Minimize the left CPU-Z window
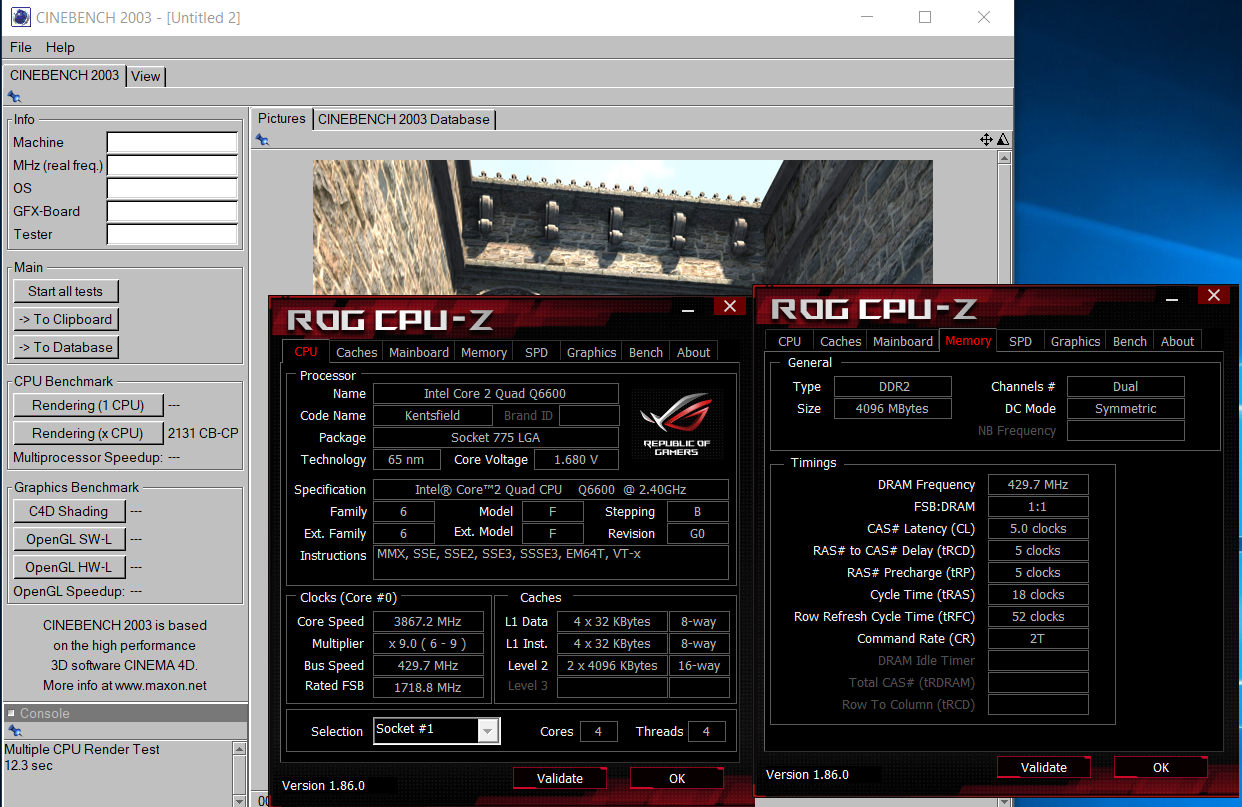 (689, 309)
